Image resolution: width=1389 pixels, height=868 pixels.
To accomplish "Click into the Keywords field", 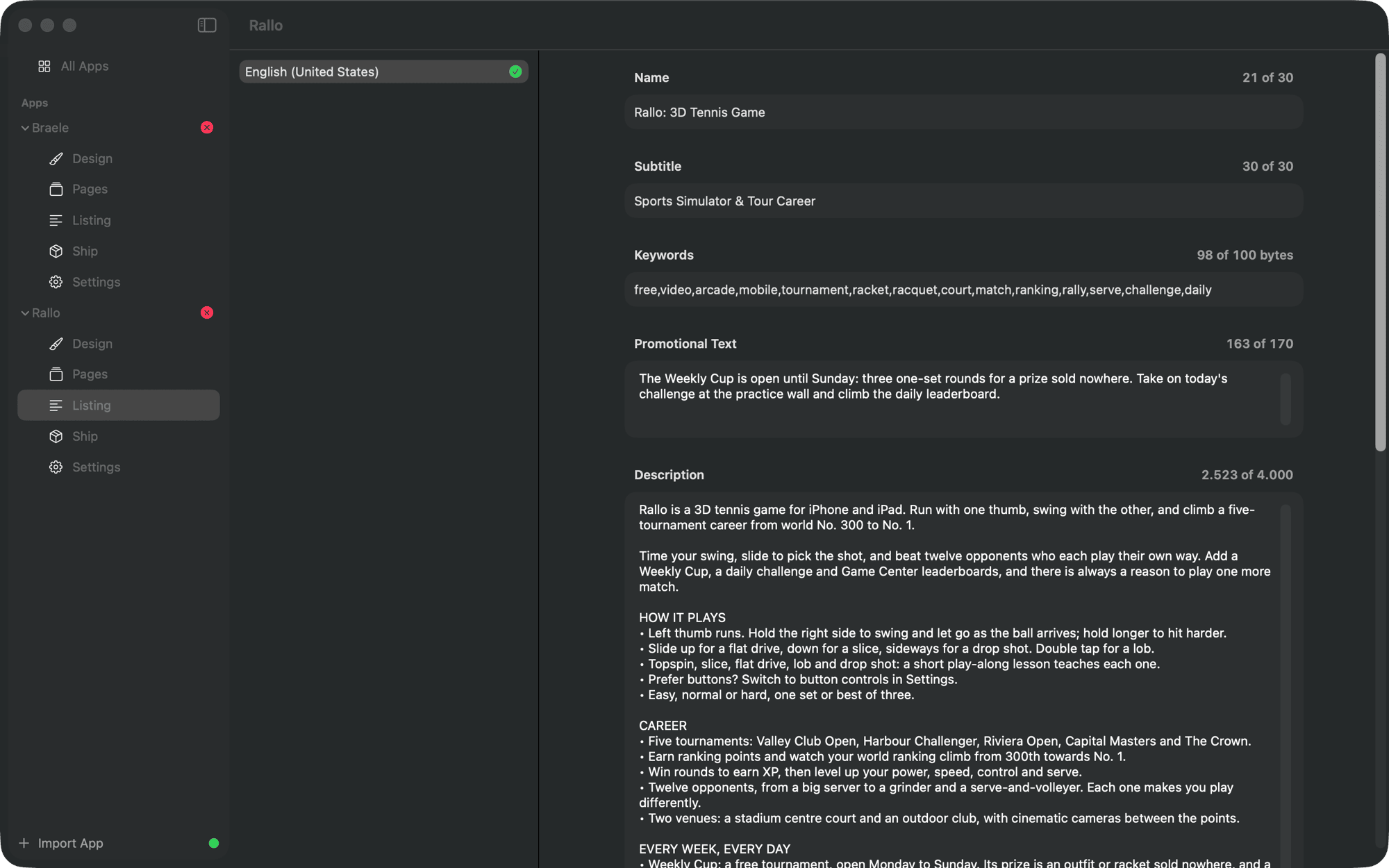I will [963, 290].
